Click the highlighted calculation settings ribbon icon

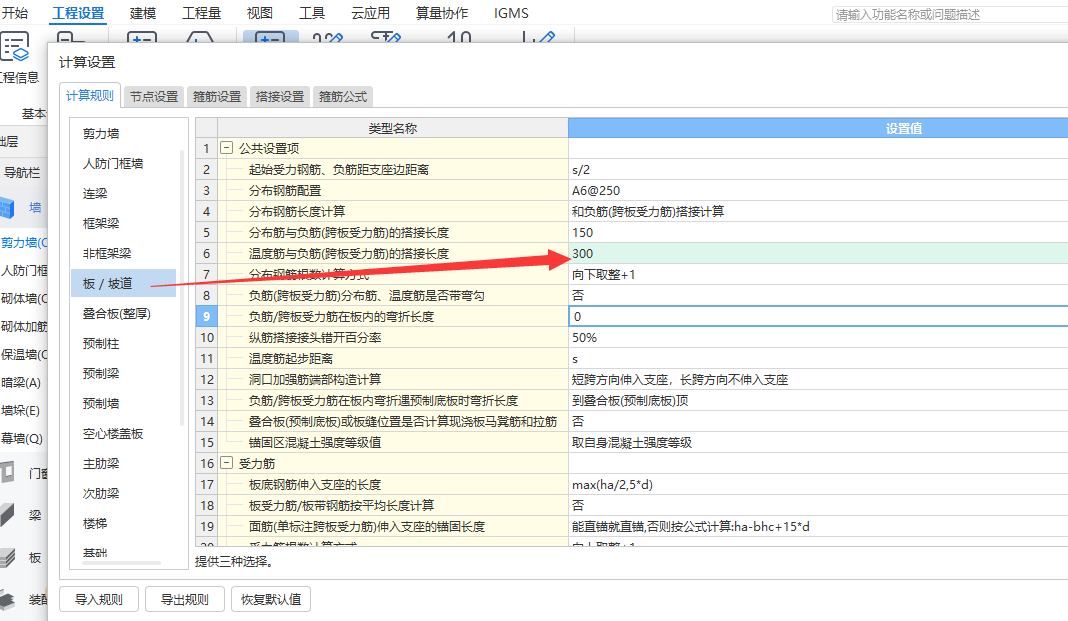pyautogui.click(x=268, y=38)
